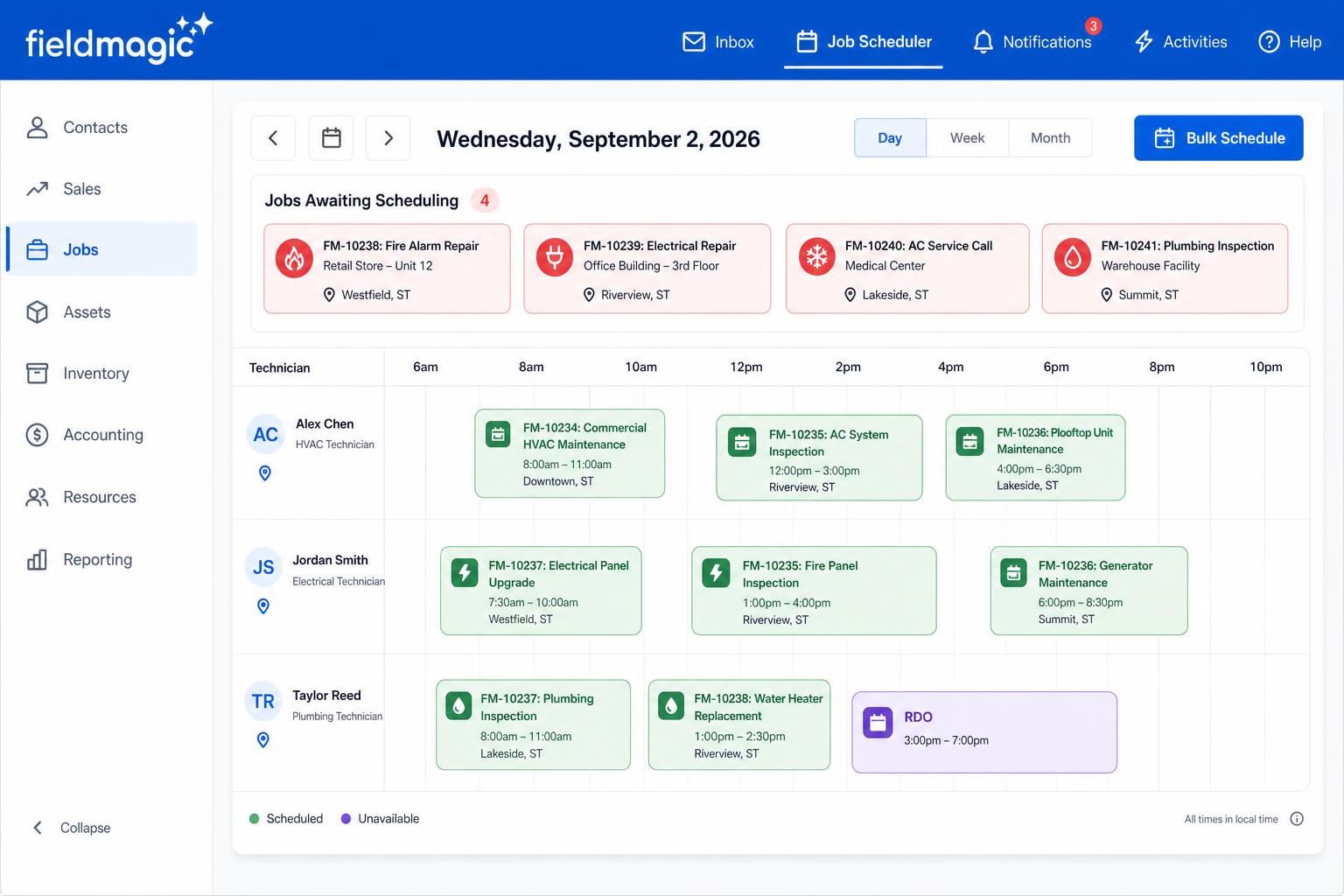Viewport: 1344px width, 896px height.
Task: Go to previous day with left chevron
Action: coord(273,138)
